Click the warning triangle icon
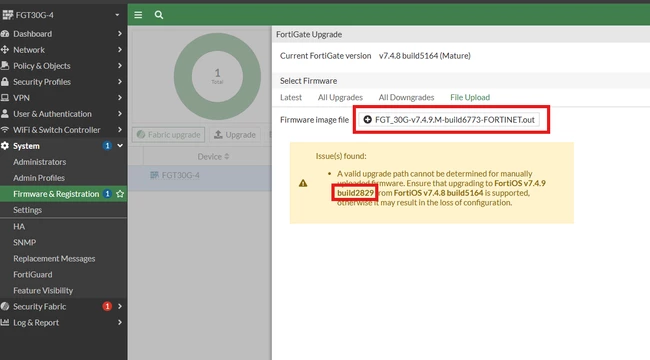 pyautogui.click(x=303, y=183)
